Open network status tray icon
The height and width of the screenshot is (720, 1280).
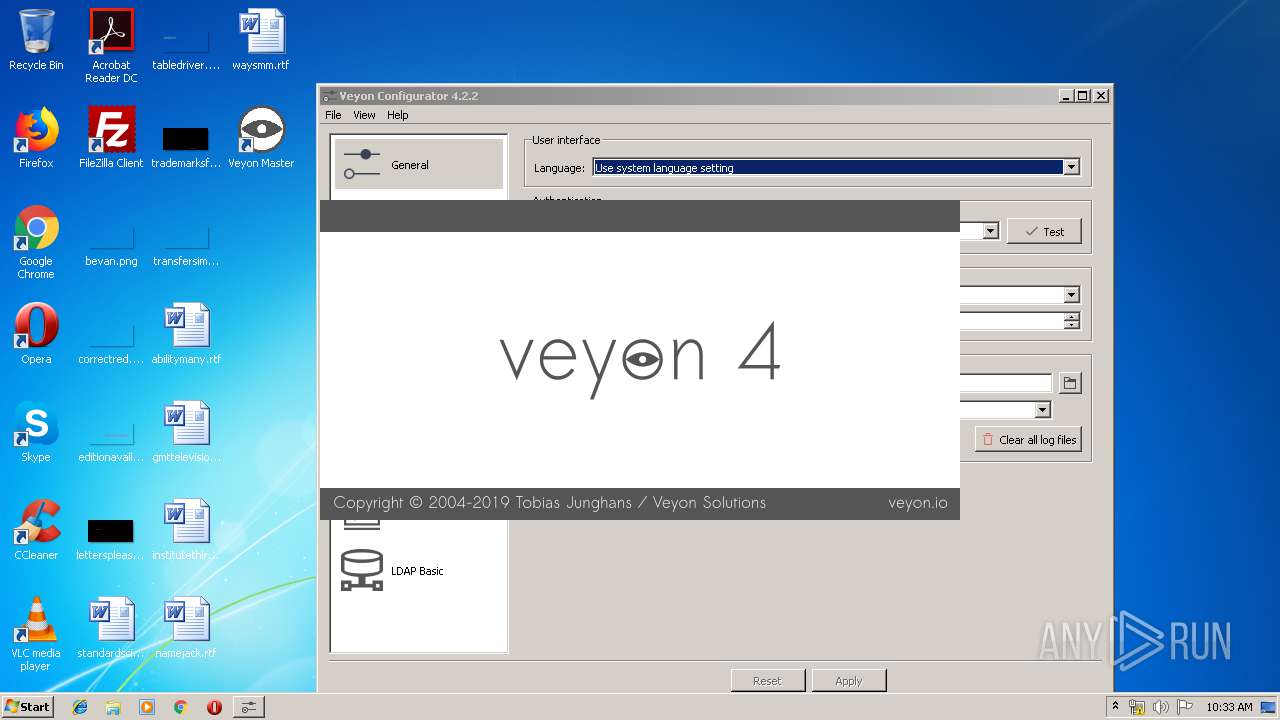1137,707
